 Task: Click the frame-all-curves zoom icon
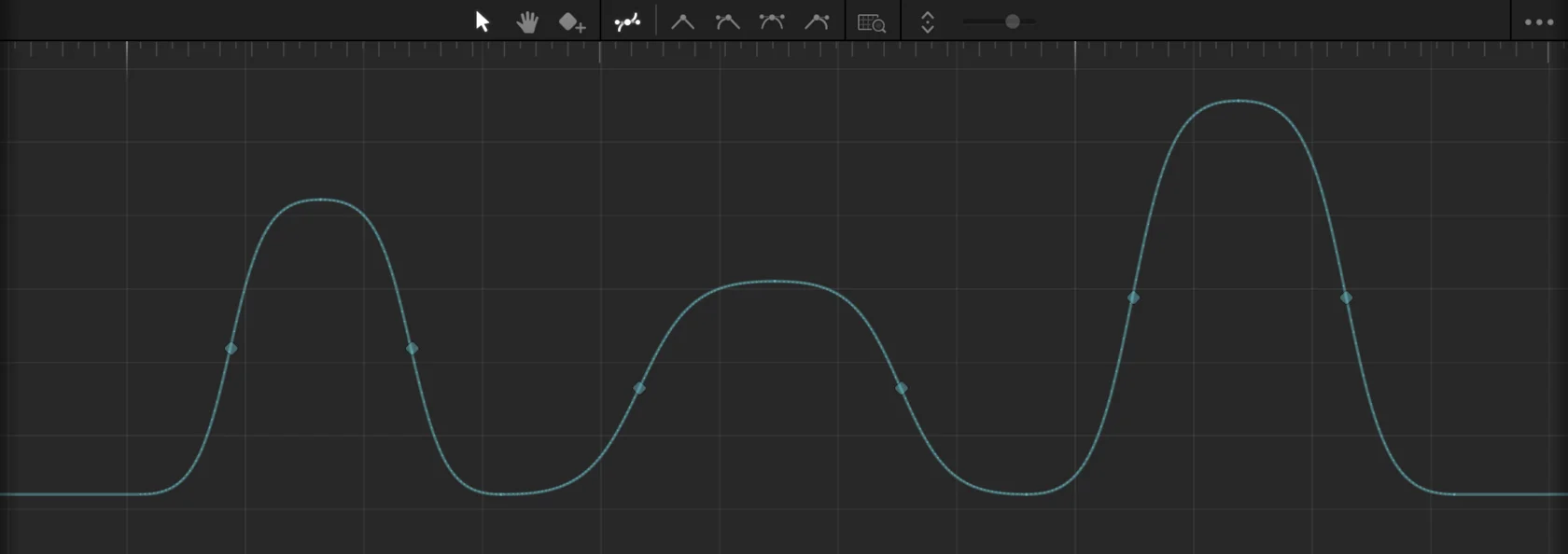pos(872,22)
